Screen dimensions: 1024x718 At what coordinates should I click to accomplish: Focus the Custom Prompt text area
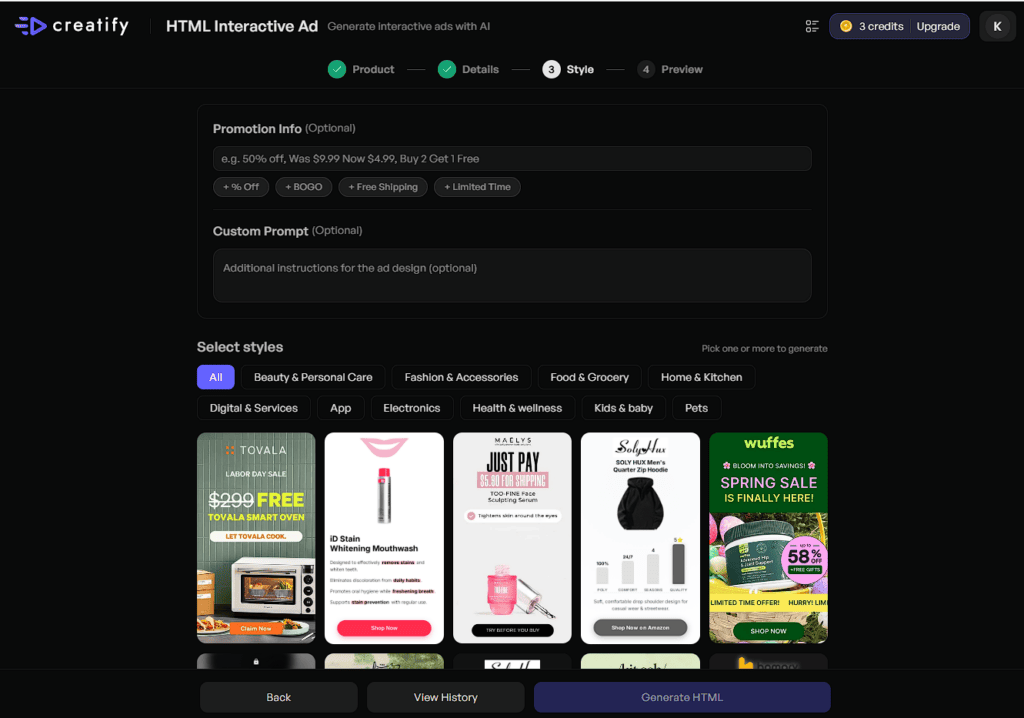pyautogui.click(x=512, y=275)
